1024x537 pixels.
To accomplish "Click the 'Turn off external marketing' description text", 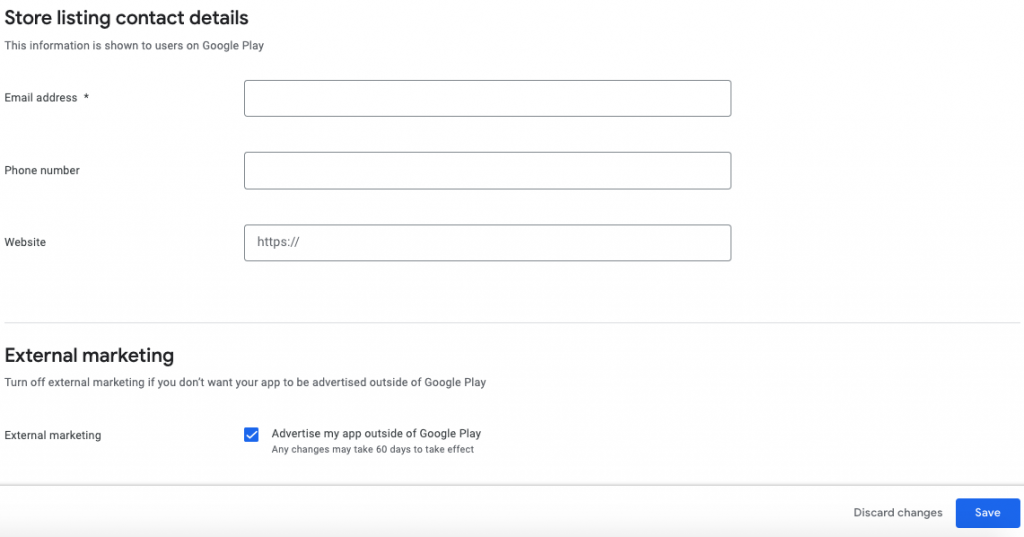I will pyautogui.click(x=245, y=382).
